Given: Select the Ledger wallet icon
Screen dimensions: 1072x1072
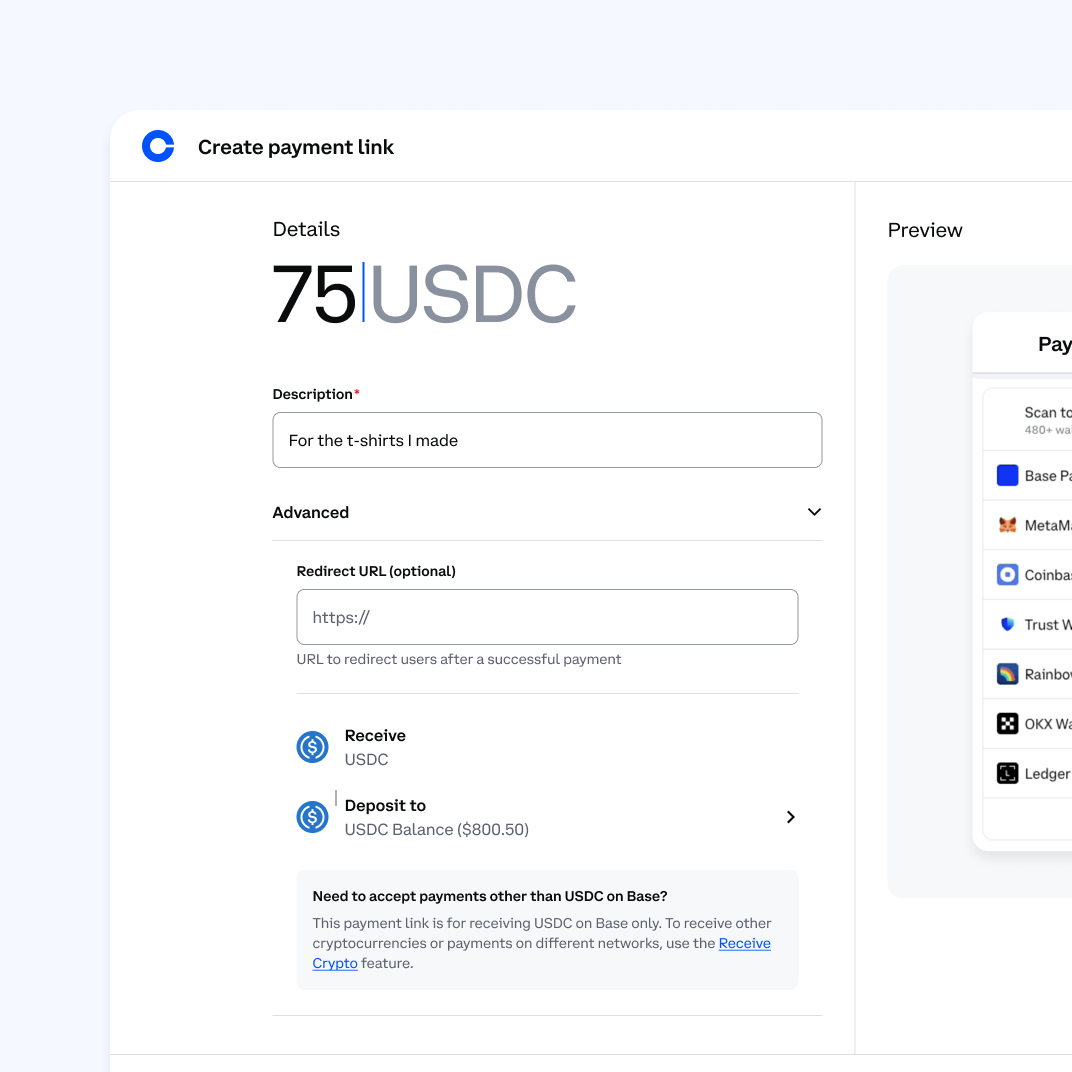Looking at the screenshot, I should 1007,773.
